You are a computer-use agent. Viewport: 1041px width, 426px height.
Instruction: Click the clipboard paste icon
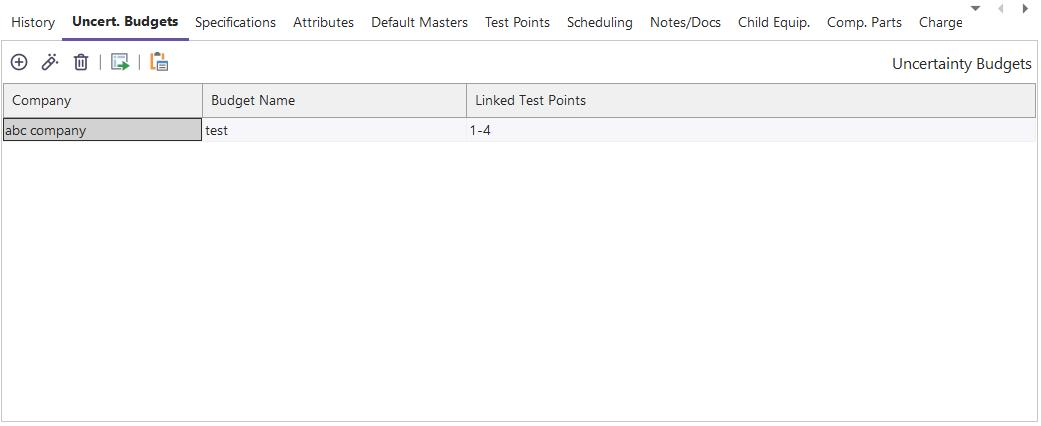pos(159,62)
